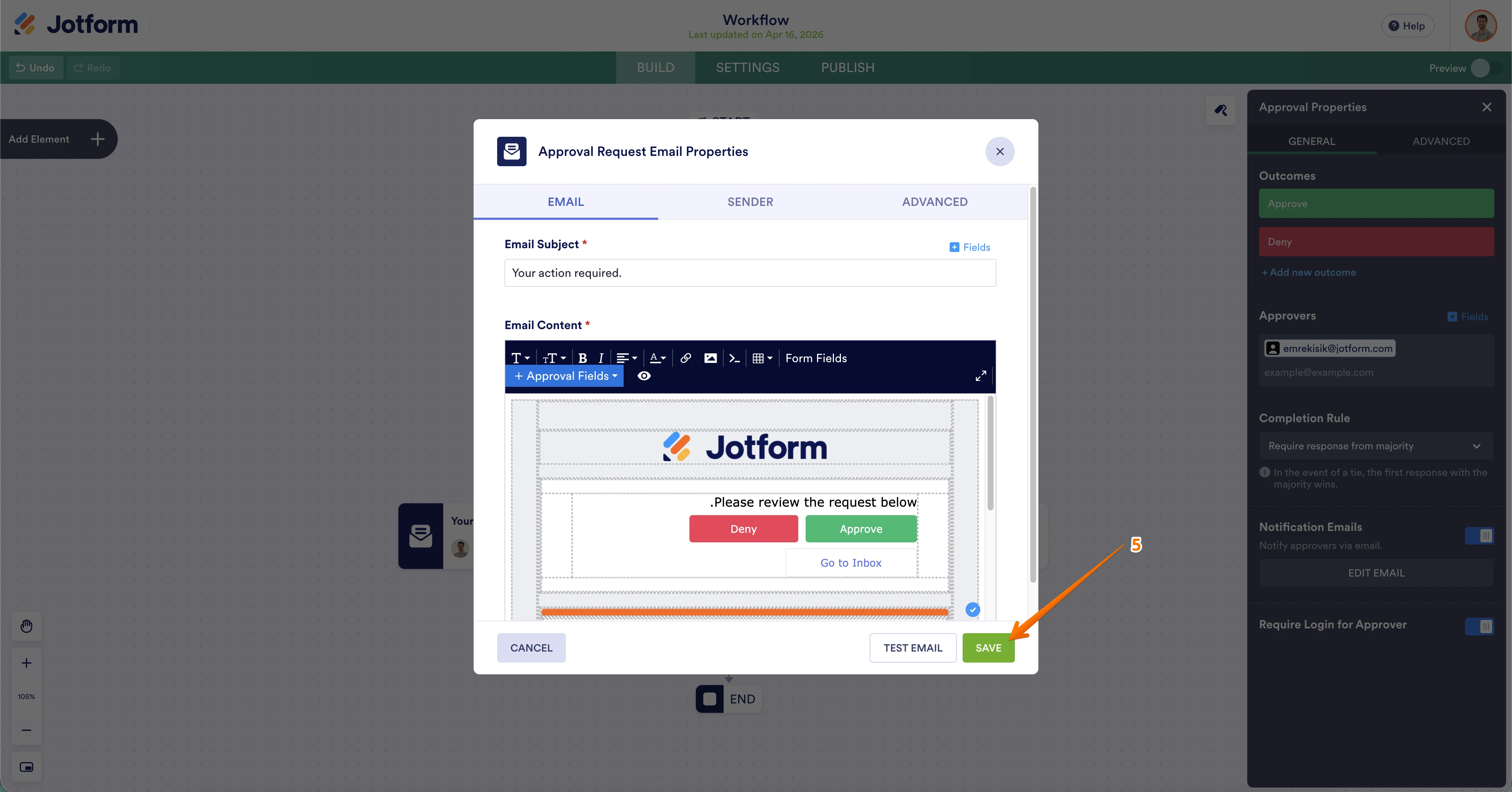Click the Fields link next to Approvers
This screenshot has width=1512, height=792.
tap(1468, 317)
